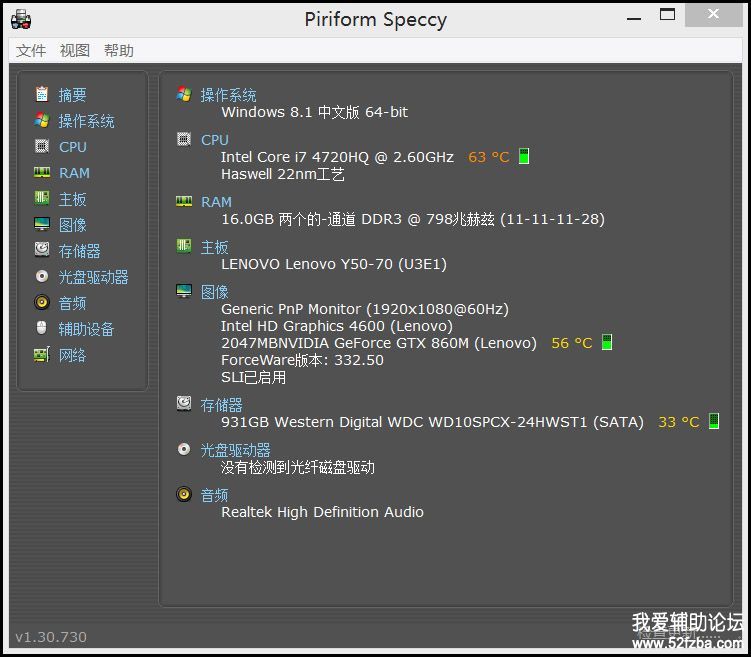Select 网络 in the sidebar

point(72,355)
